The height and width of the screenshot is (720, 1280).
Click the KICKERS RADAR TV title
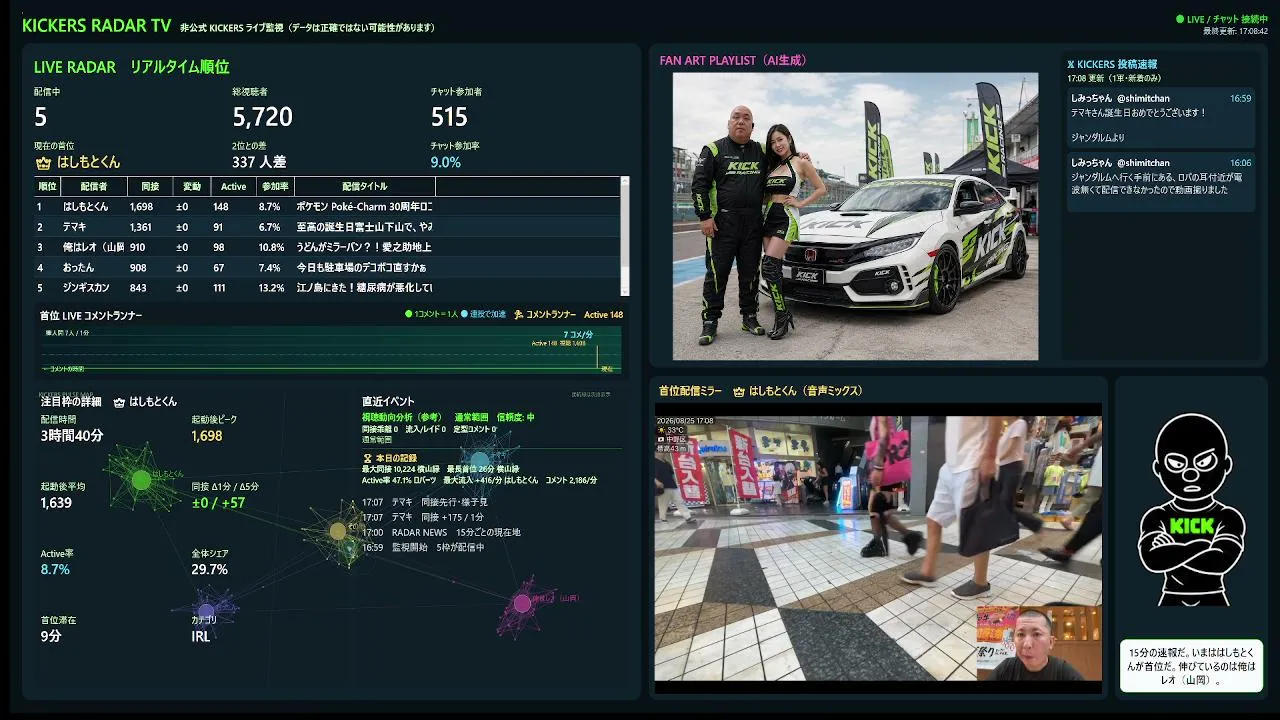[96, 26]
